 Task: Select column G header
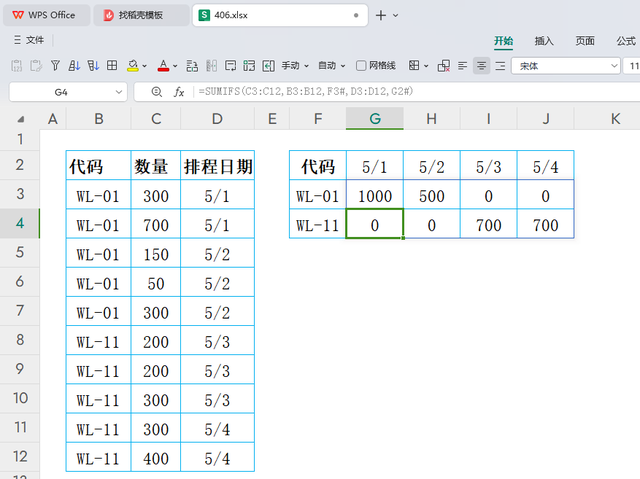pyautogui.click(x=375, y=119)
